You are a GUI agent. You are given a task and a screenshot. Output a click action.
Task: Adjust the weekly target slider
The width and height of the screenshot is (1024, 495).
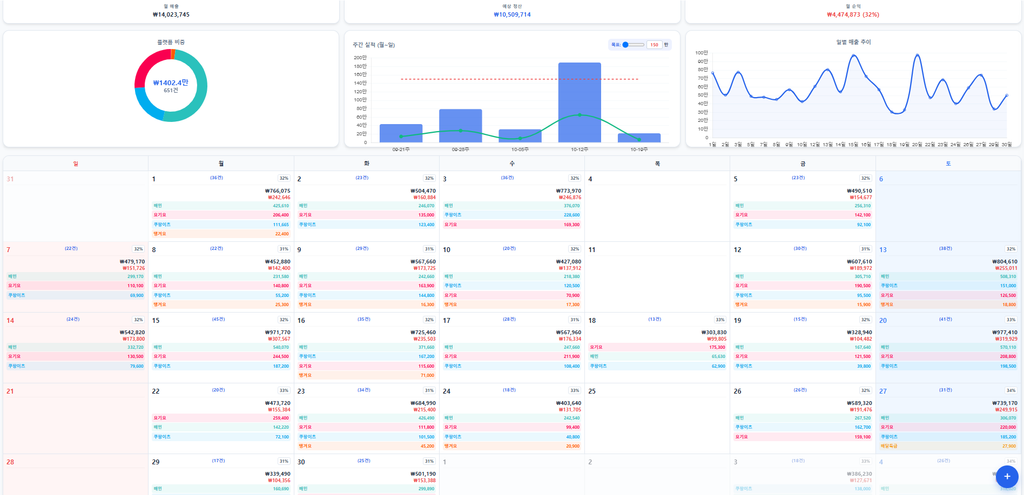[633, 44]
